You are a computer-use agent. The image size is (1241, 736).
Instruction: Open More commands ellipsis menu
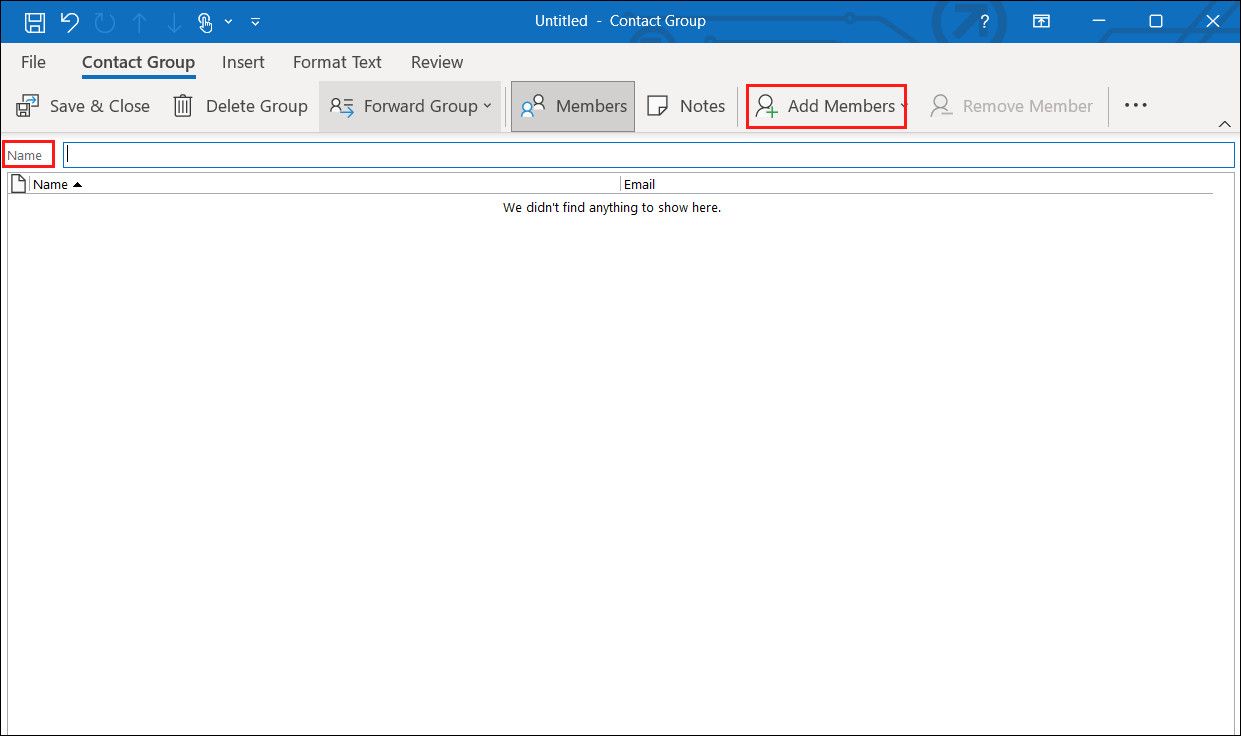pos(1135,106)
